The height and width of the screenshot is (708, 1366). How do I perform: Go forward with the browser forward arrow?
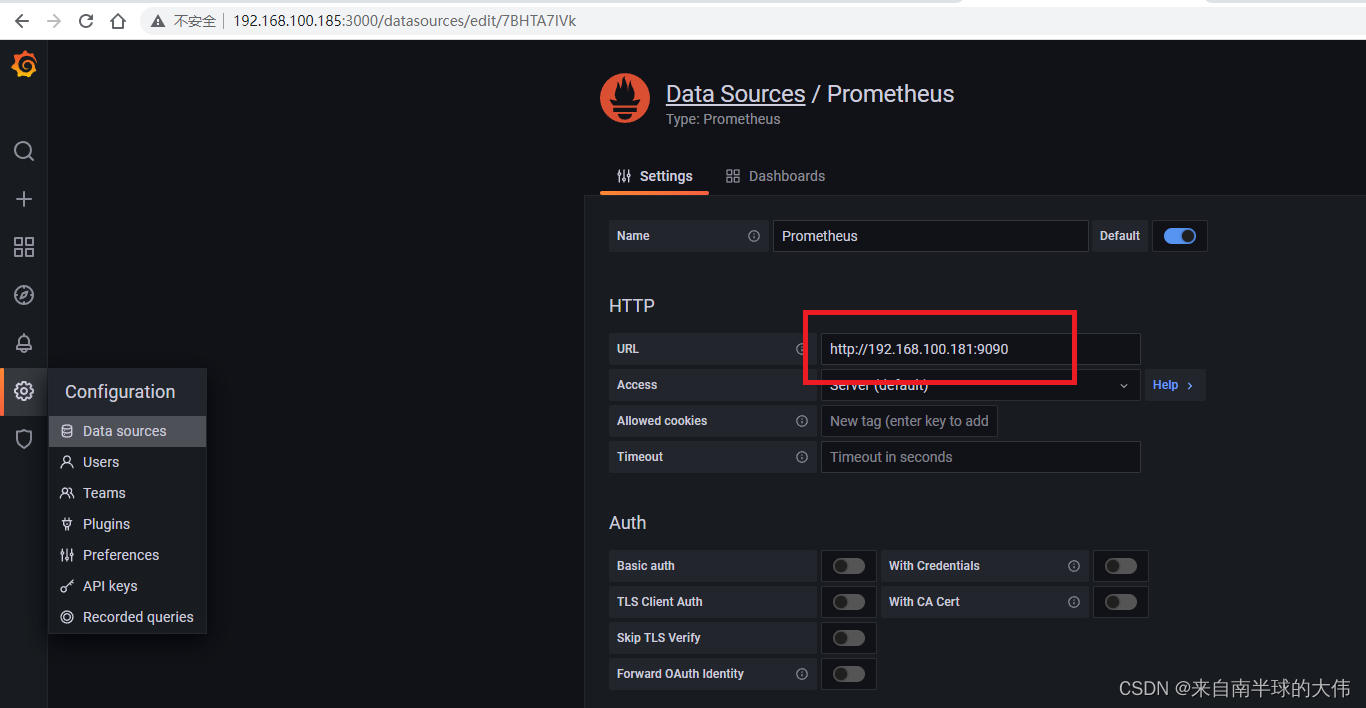53,20
